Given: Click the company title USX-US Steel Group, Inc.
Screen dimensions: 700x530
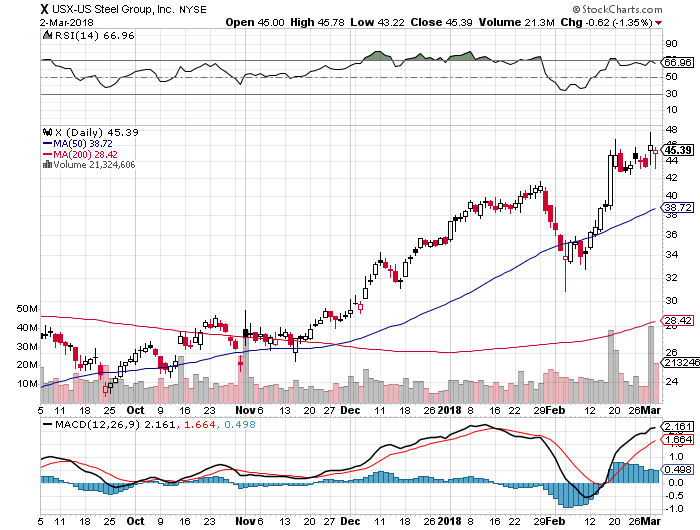Looking at the screenshot, I should pos(113,9).
